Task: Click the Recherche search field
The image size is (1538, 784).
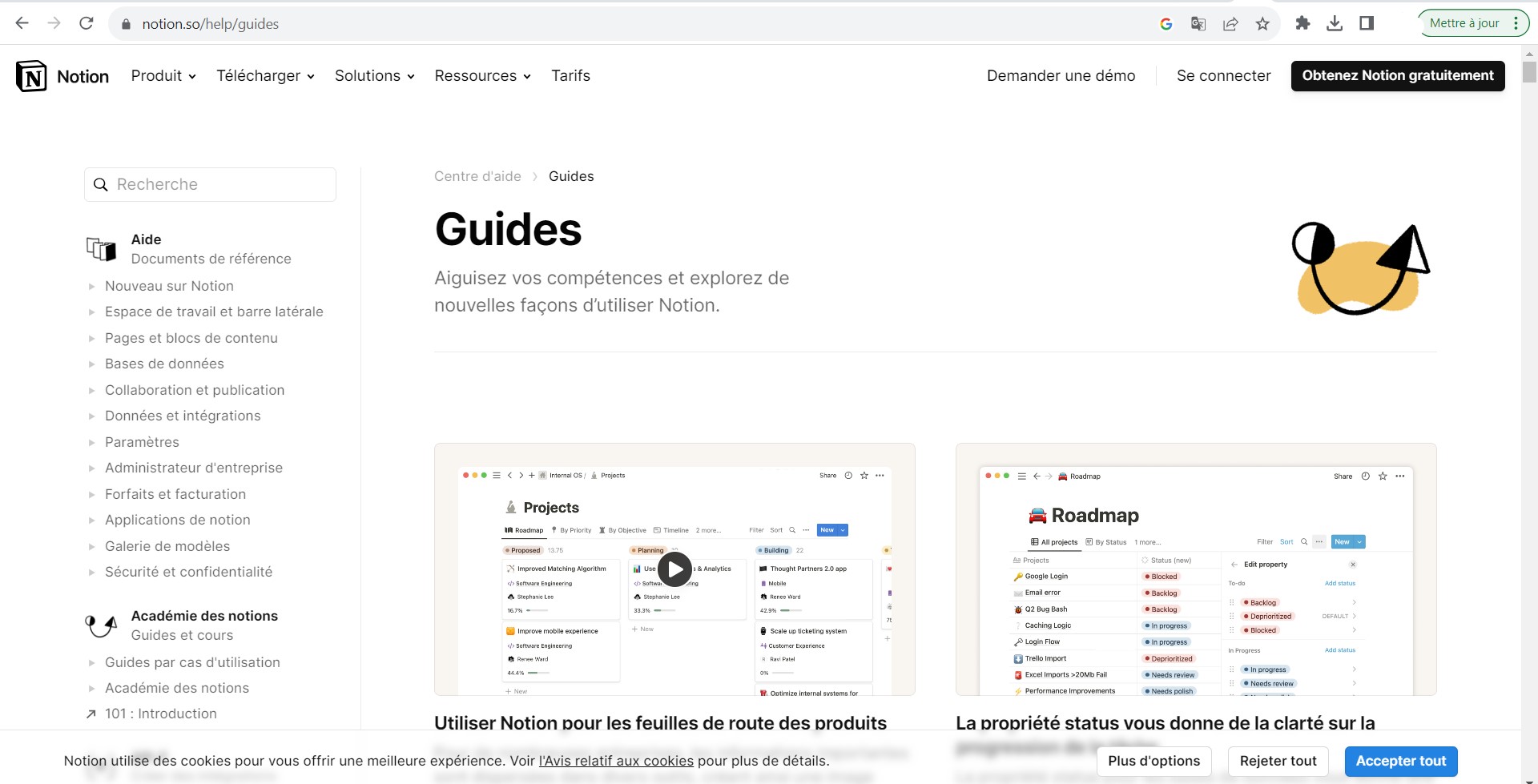Action: coord(210,184)
